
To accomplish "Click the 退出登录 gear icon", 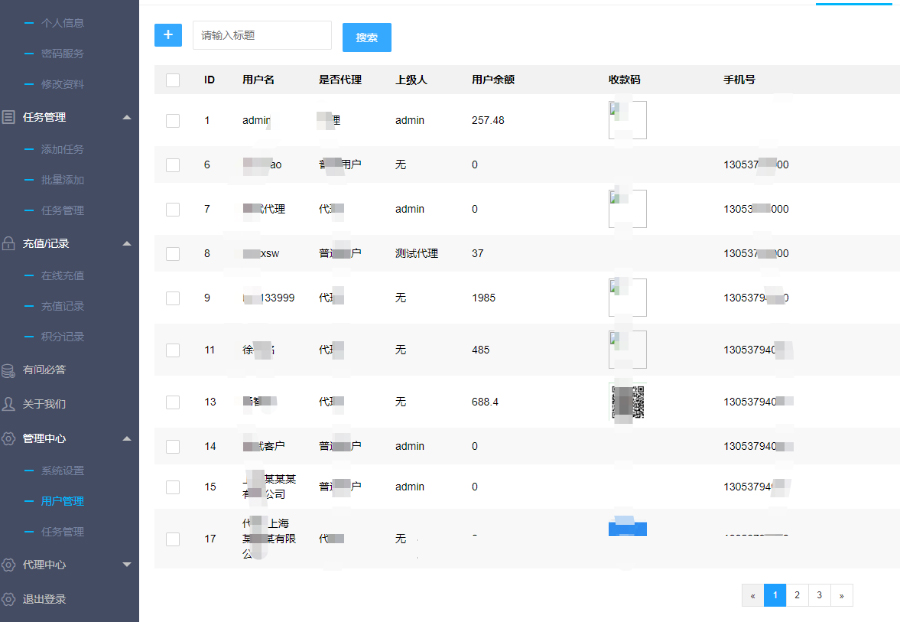I will tap(9, 599).
